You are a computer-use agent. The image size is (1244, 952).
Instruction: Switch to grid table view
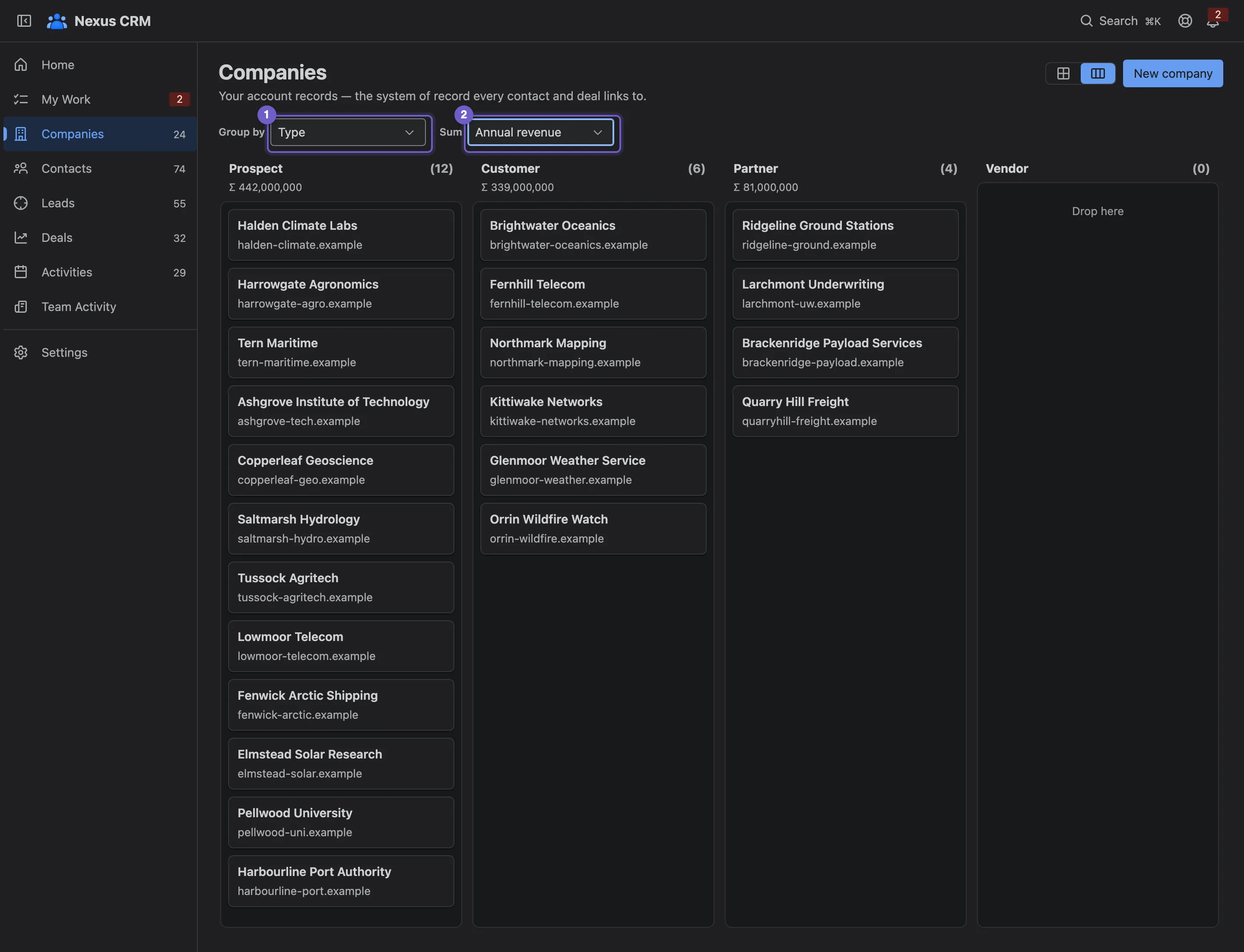click(x=1063, y=74)
